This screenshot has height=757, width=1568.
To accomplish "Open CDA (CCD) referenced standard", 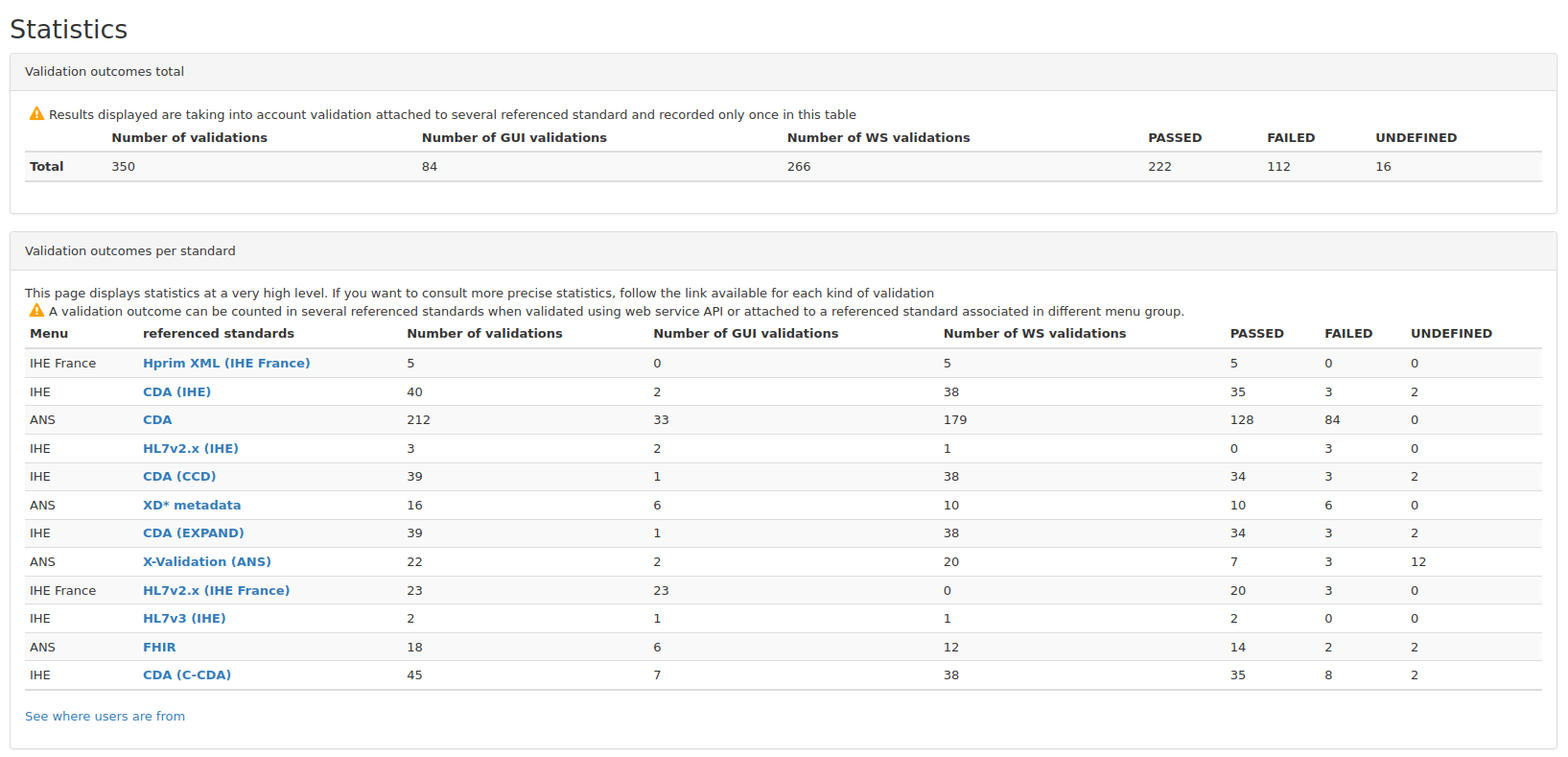I will 179,477.
